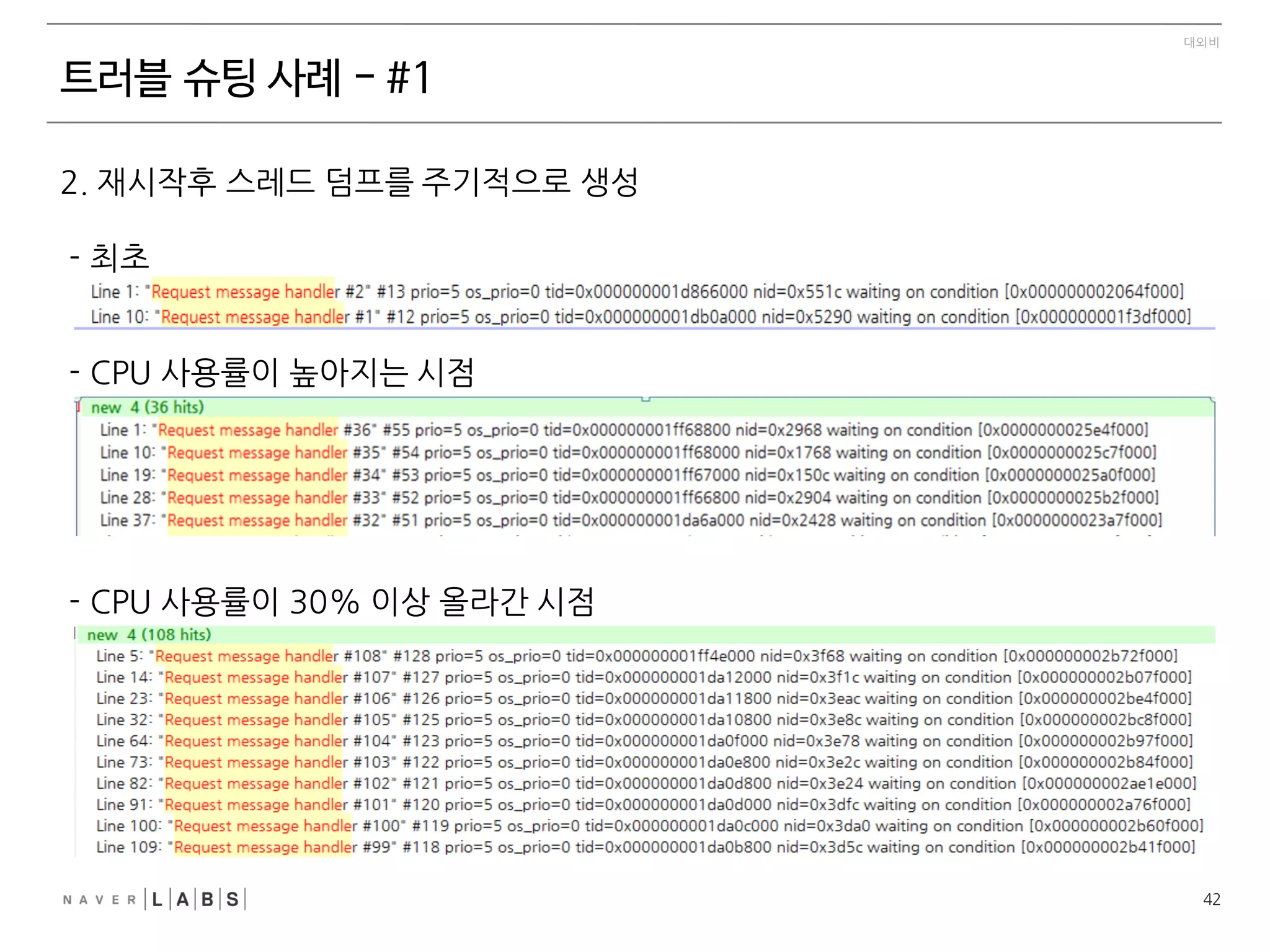1270x952 pixels.
Task: Click the page number 42
Action: point(1211,899)
